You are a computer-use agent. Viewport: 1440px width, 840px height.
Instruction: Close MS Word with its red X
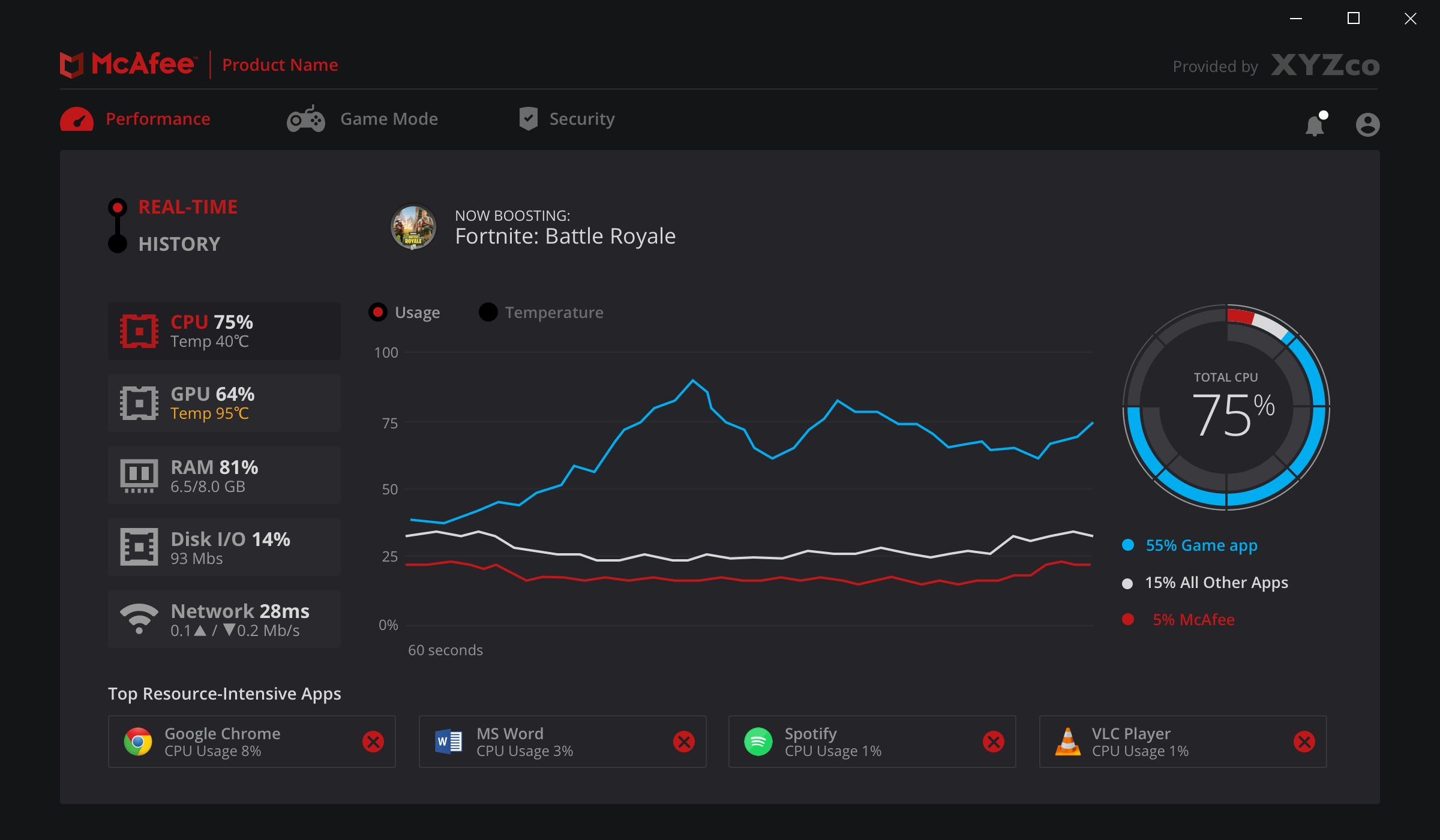684,742
